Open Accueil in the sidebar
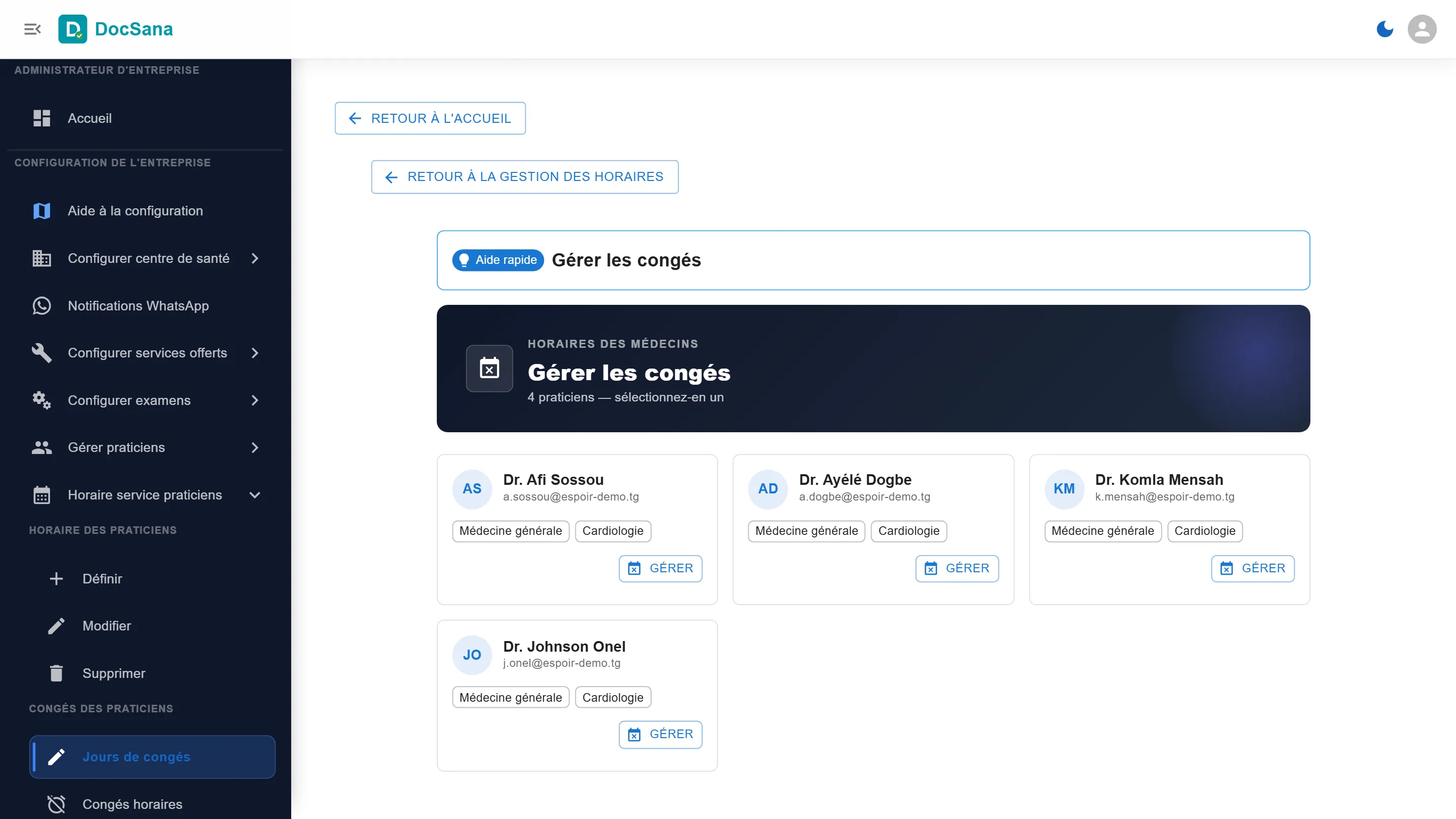 pyautogui.click(x=145, y=118)
